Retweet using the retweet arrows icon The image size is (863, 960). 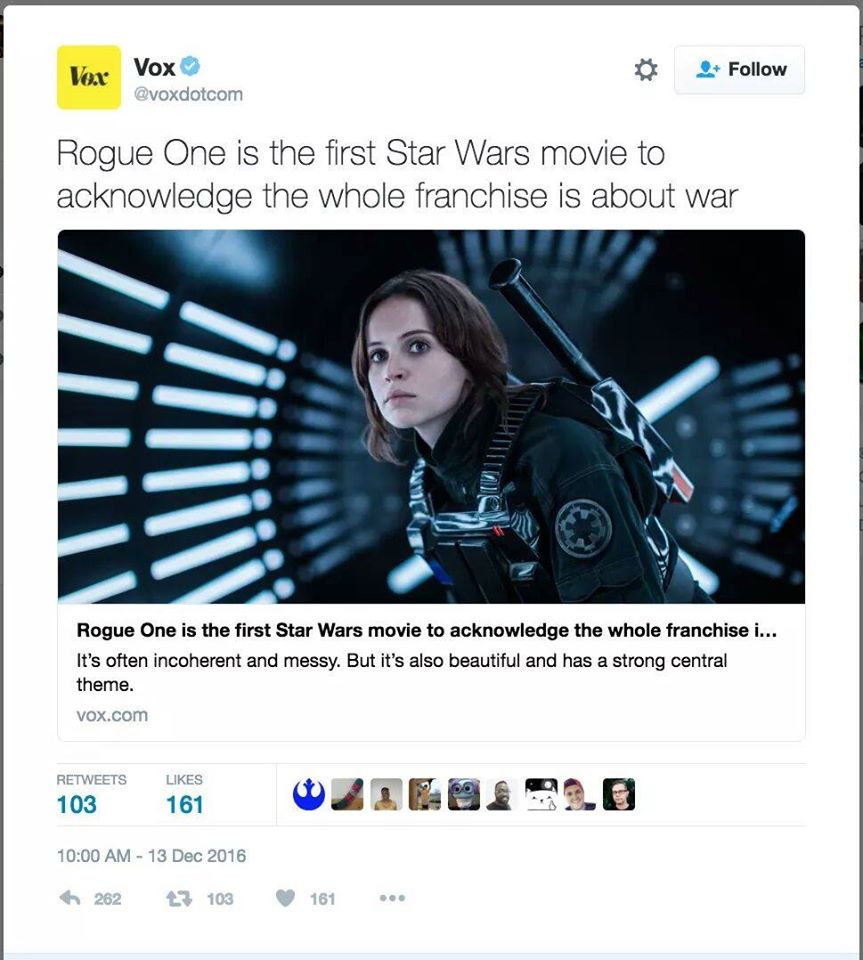pyautogui.click(x=179, y=898)
